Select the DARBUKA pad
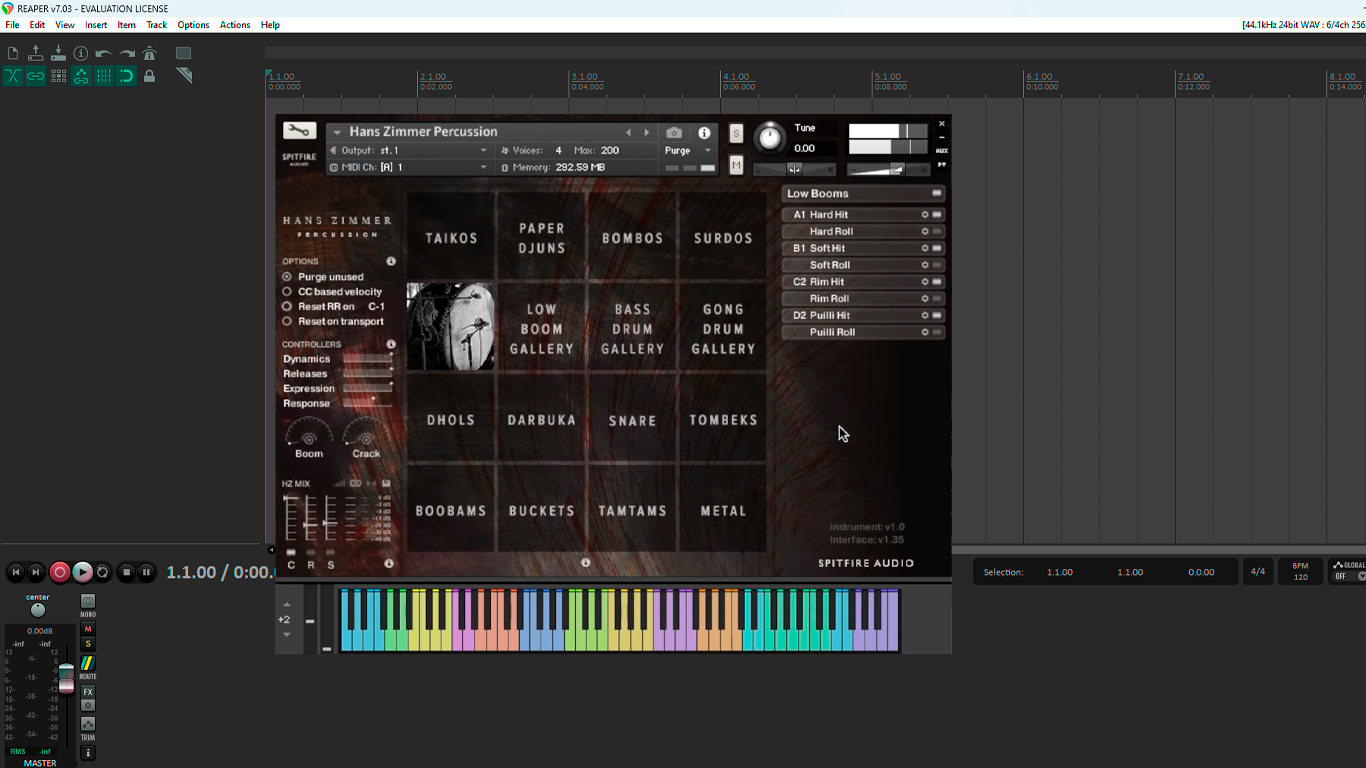The width and height of the screenshot is (1366, 768). click(x=542, y=420)
